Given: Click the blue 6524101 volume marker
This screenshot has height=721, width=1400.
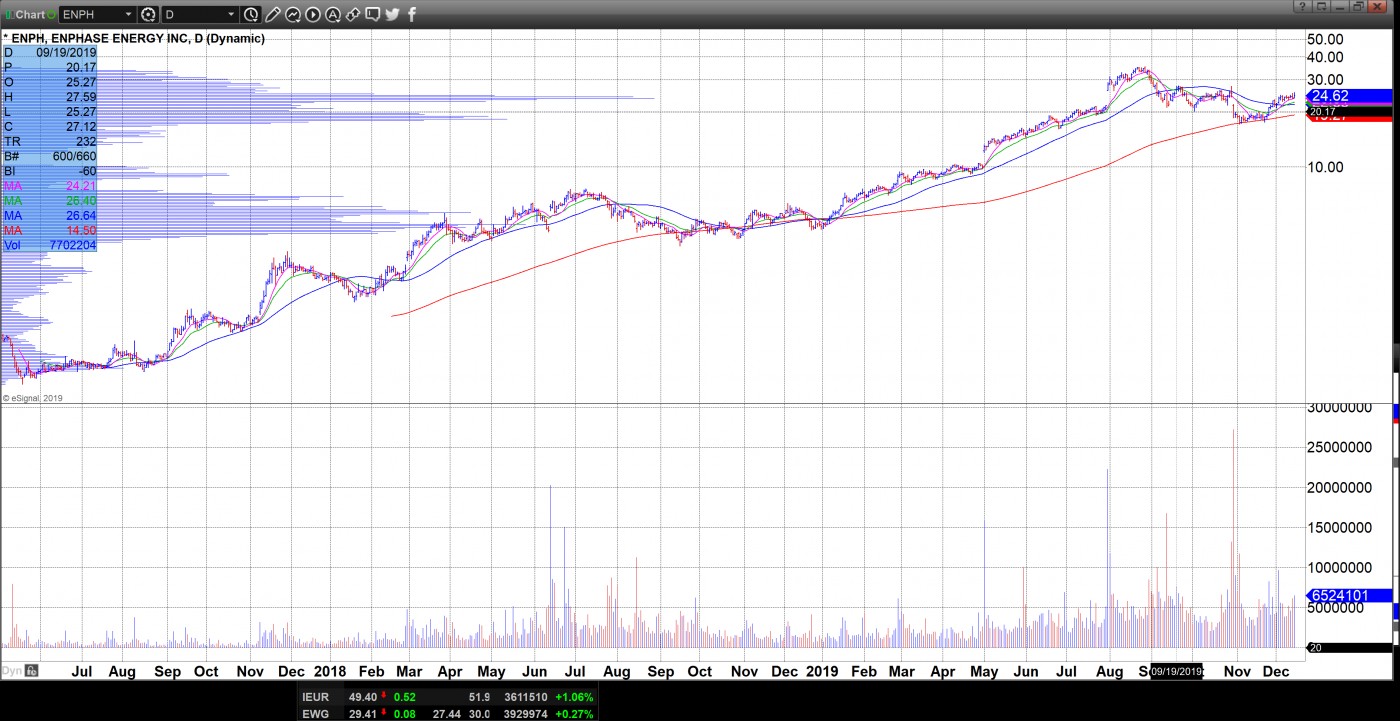Looking at the screenshot, I should (1350, 595).
